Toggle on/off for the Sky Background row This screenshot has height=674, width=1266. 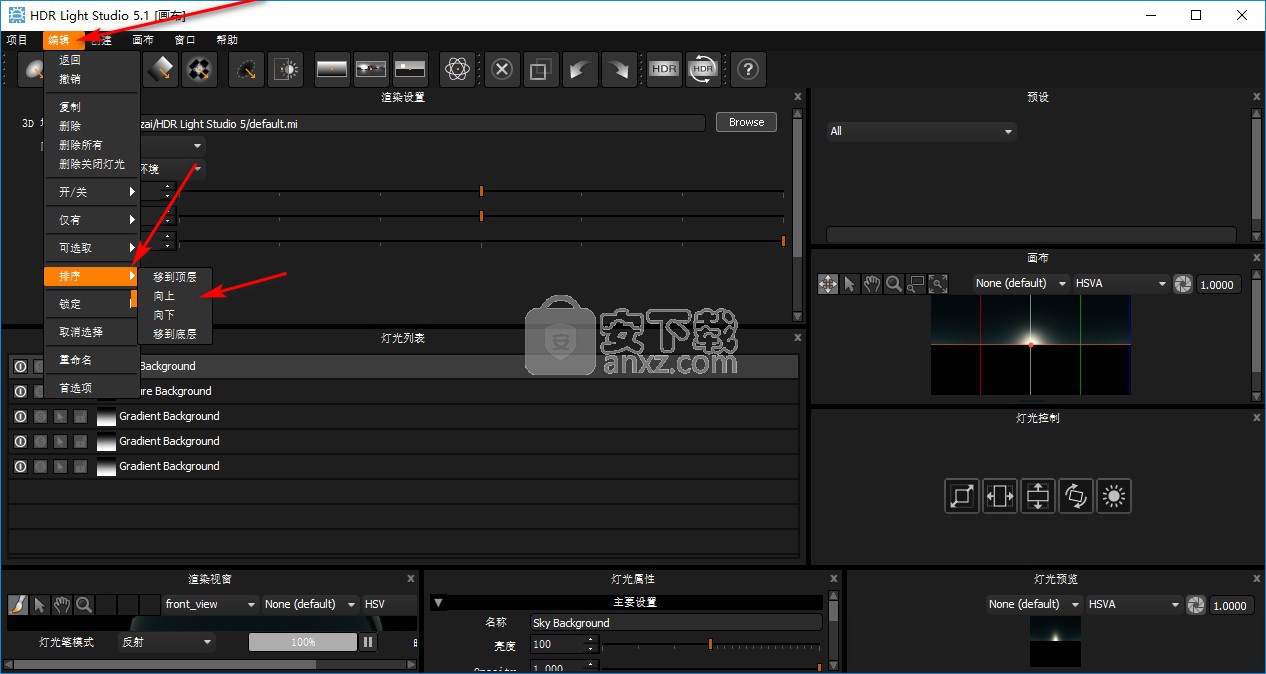[20, 366]
